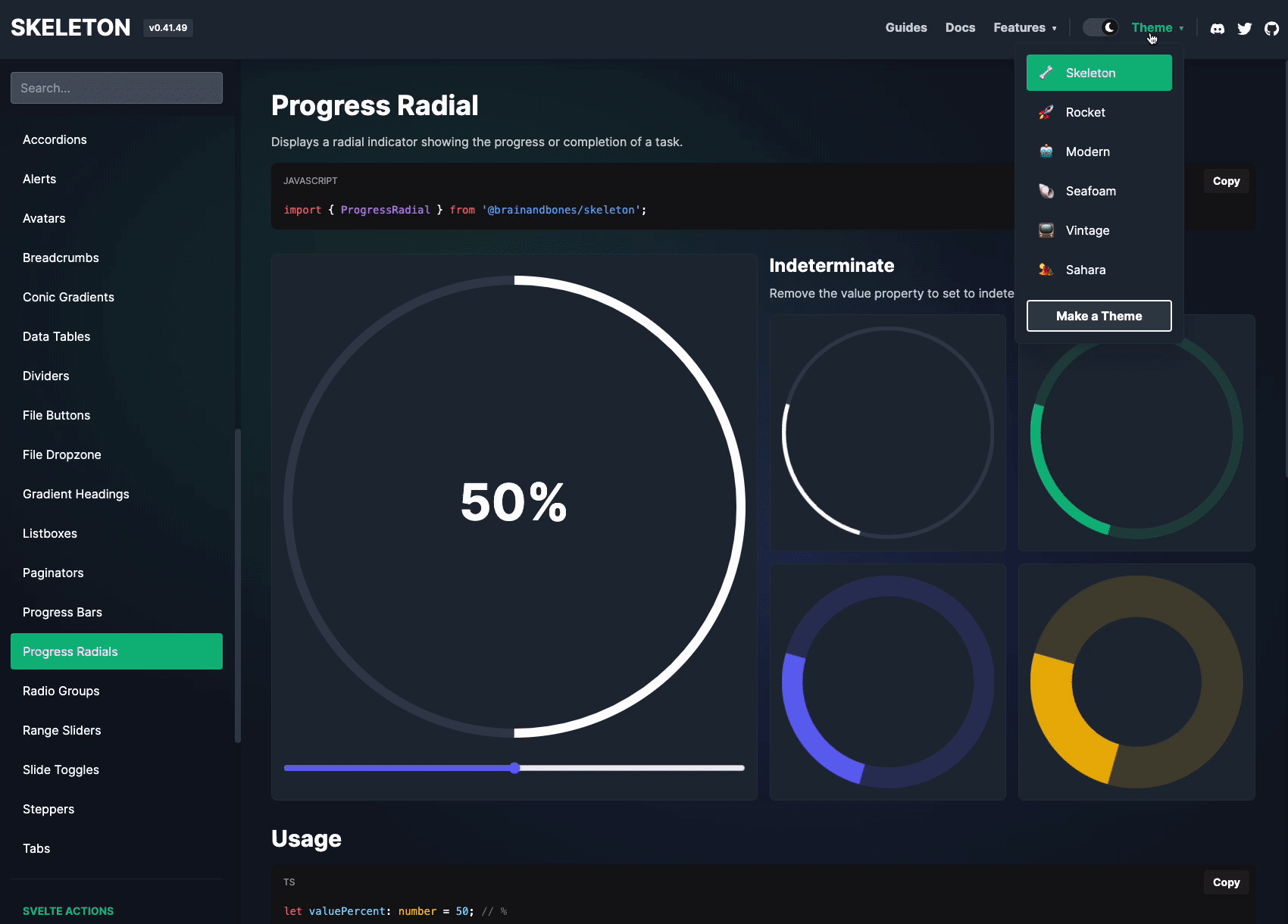Open Conic Gradients in the sidebar
Screen dimensions: 1288x924
pos(117,297)
